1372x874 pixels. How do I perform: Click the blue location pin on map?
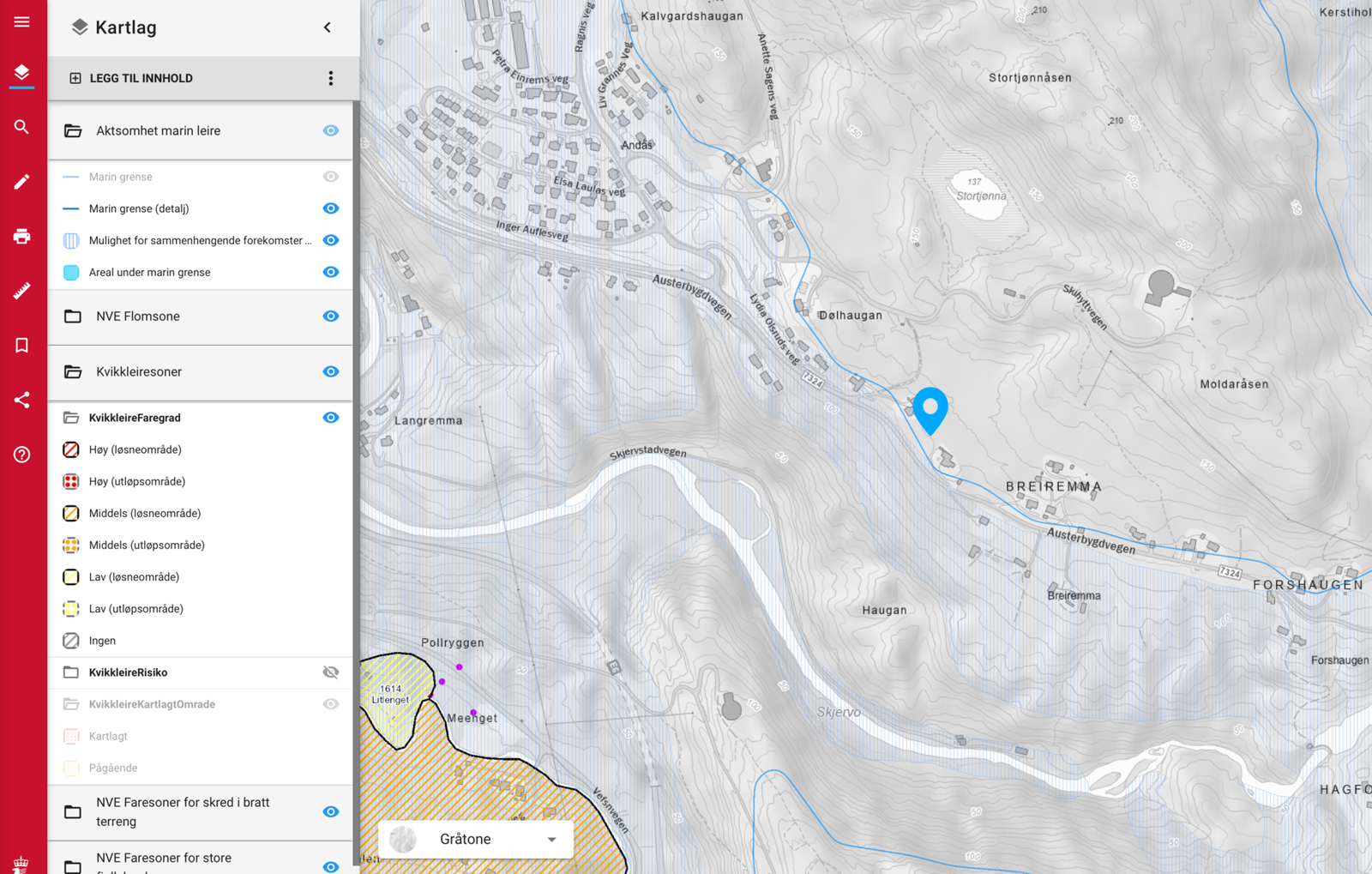(x=930, y=411)
